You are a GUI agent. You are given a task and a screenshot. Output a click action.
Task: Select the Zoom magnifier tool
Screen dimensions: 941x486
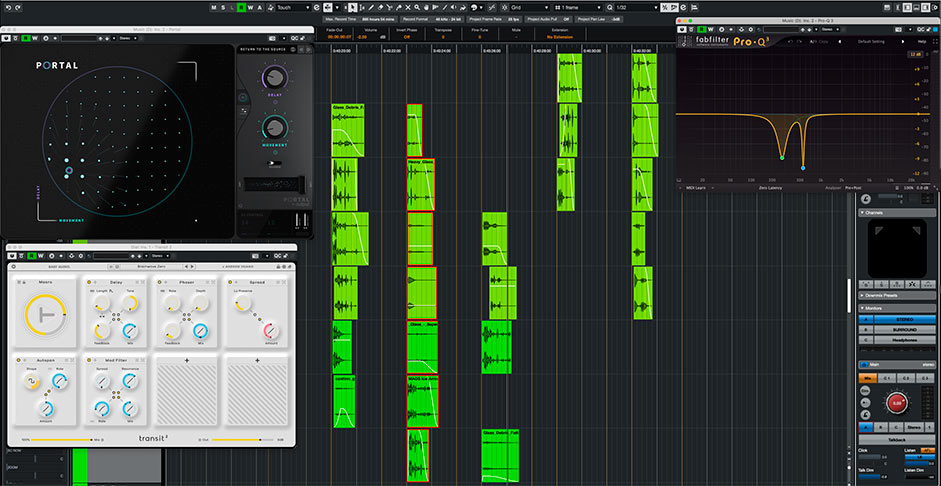tap(417, 7)
